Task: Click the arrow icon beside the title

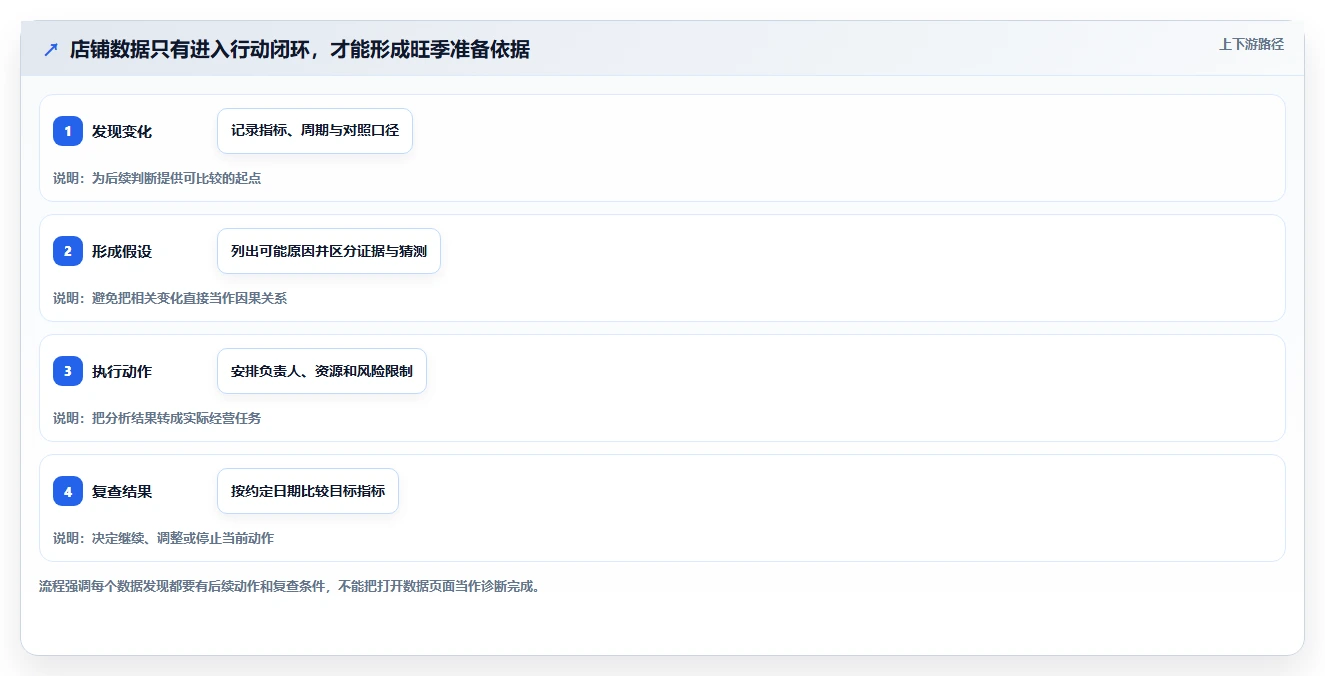Action: (x=51, y=50)
